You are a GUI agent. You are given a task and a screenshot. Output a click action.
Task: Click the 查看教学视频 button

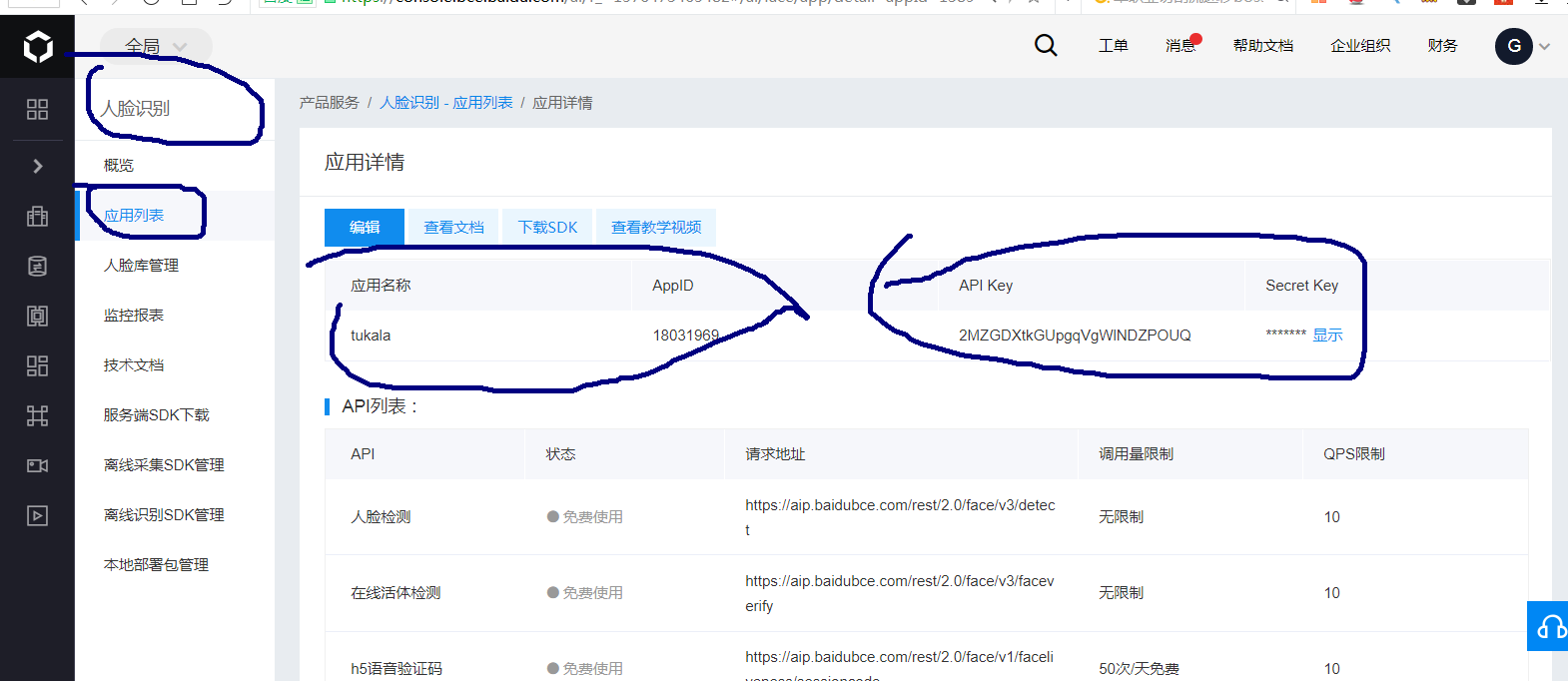click(x=656, y=227)
